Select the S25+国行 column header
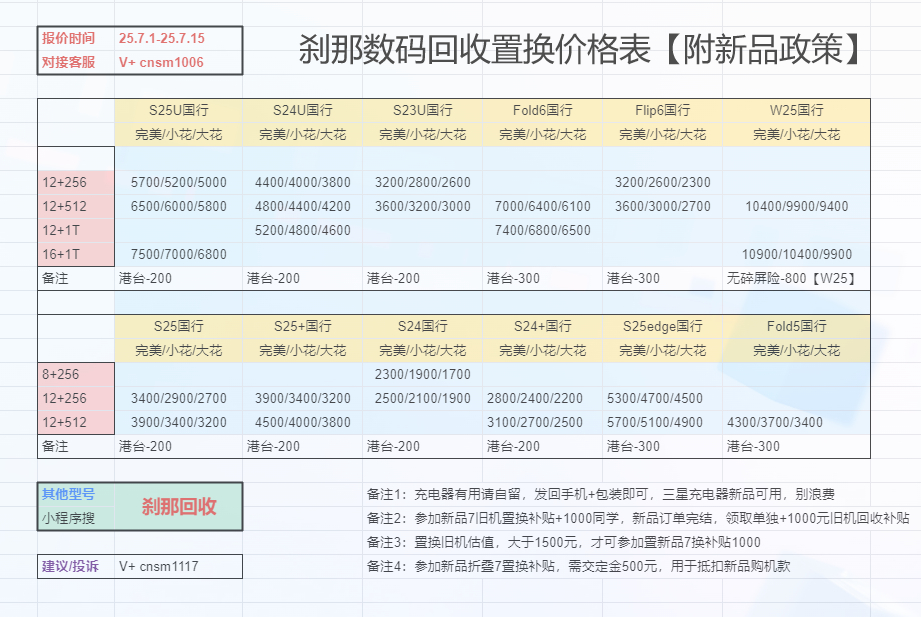This screenshot has height=617, width=921. coord(302,326)
